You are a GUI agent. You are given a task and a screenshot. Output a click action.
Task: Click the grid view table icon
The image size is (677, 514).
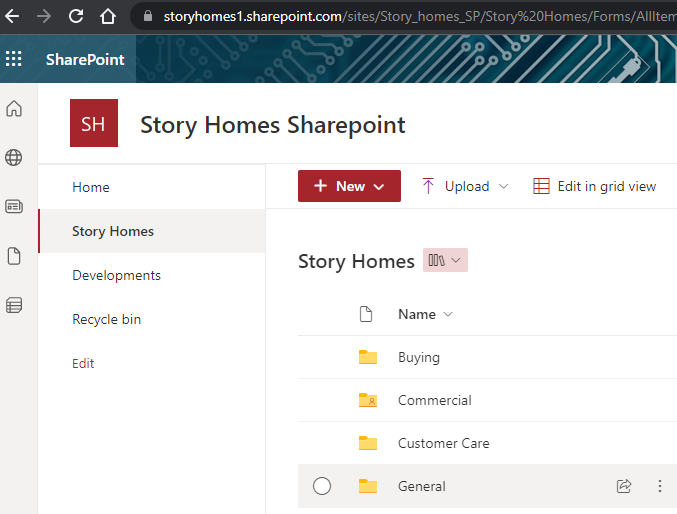(541, 187)
